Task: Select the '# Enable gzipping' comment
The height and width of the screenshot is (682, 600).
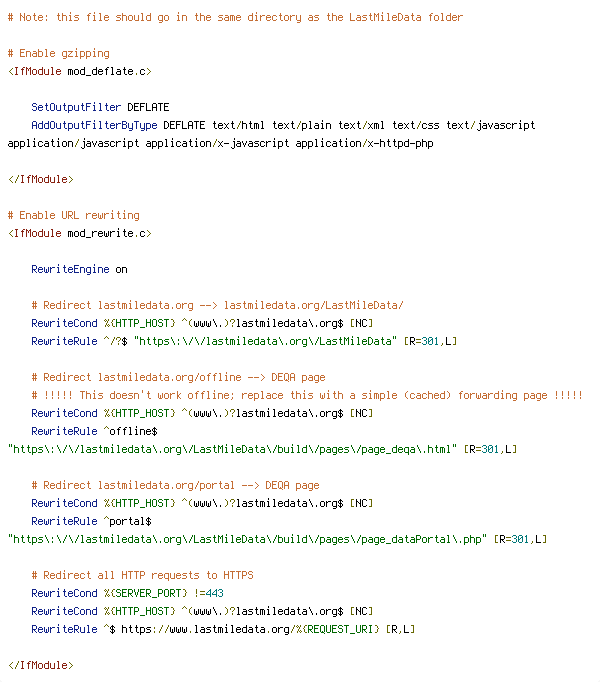Action: click(59, 53)
